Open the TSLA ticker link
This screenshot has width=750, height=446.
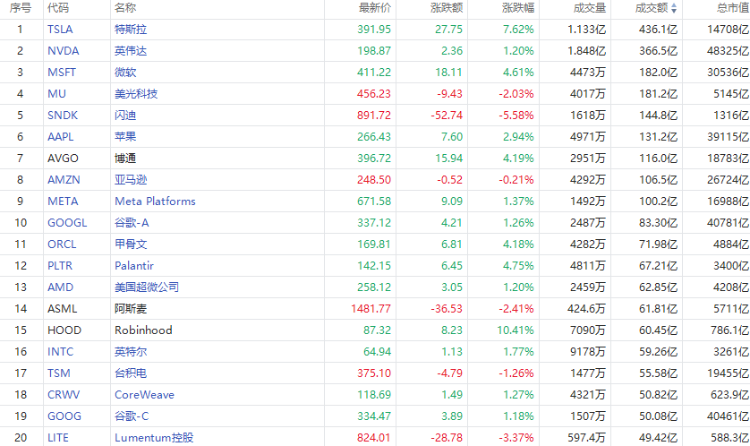[x=60, y=29]
